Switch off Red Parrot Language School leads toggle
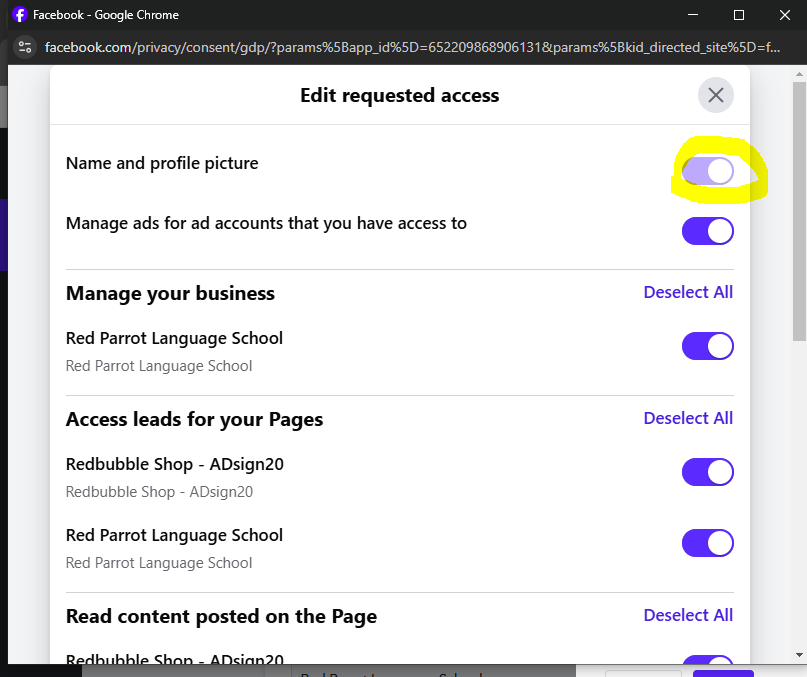The image size is (807, 677). coord(707,543)
